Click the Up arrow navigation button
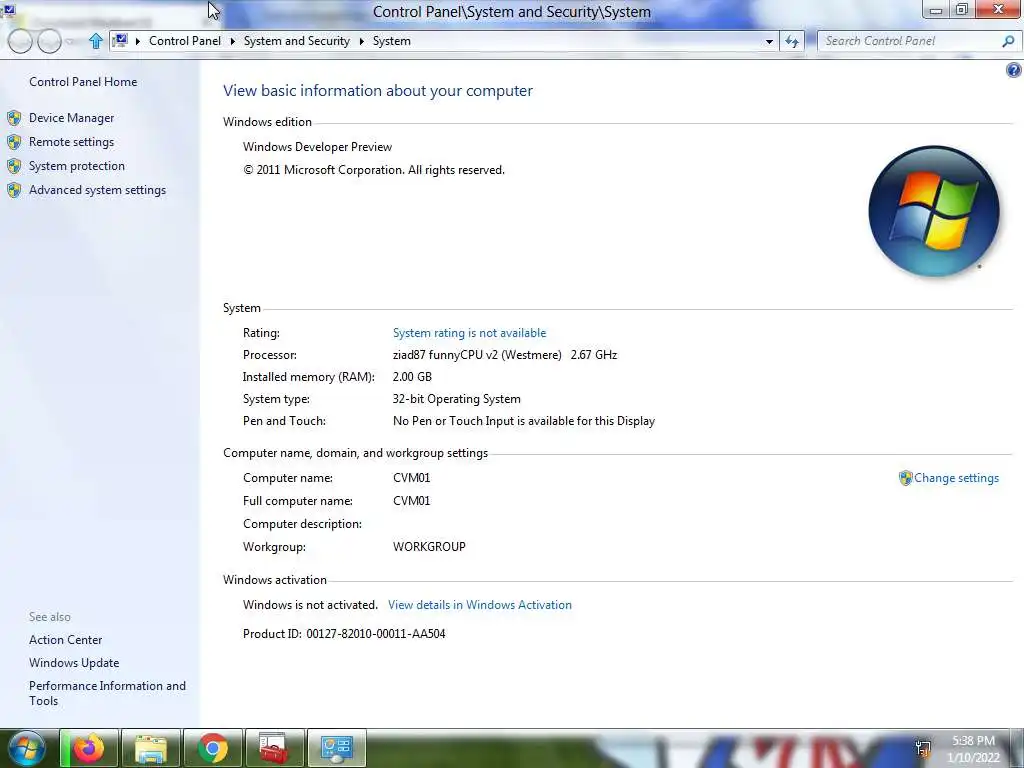The image size is (1024, 768). pos(95,41)
